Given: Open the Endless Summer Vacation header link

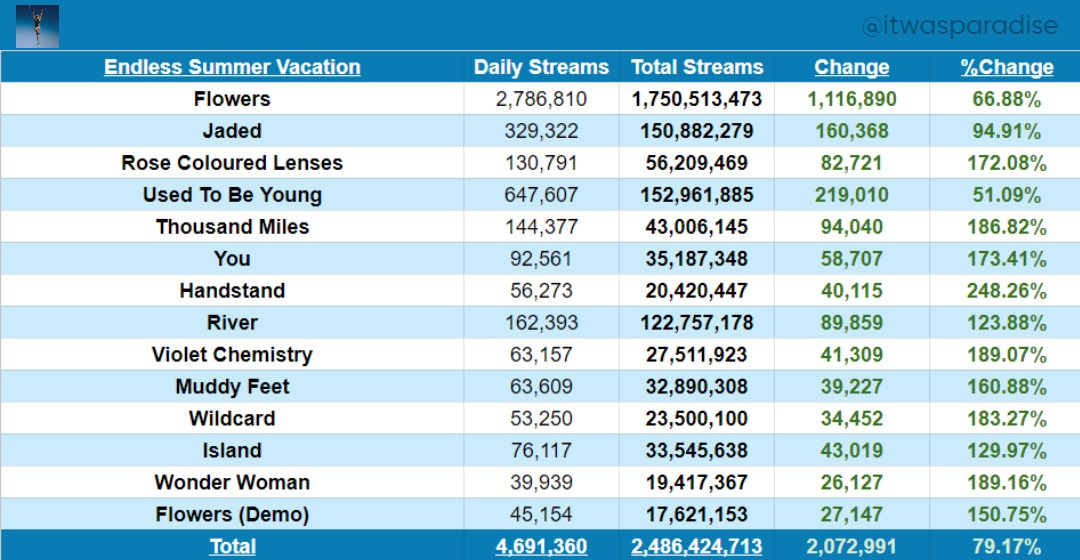Looking at the screenshot, I should point(232,67).
